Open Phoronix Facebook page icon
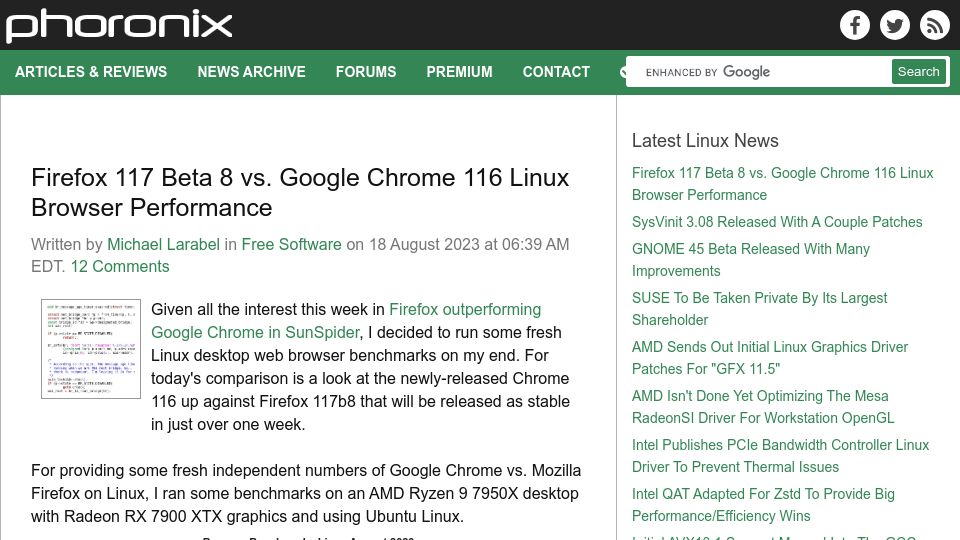 tap(855, 25)
